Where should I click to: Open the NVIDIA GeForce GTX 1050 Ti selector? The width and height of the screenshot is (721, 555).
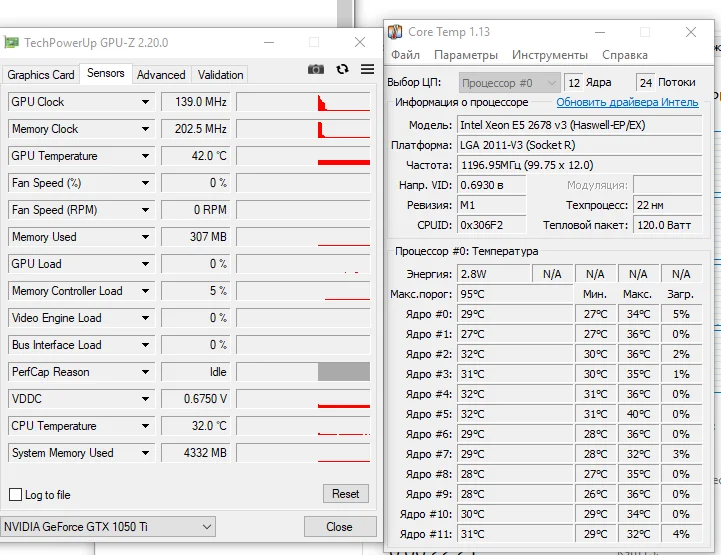pos(108,526)
